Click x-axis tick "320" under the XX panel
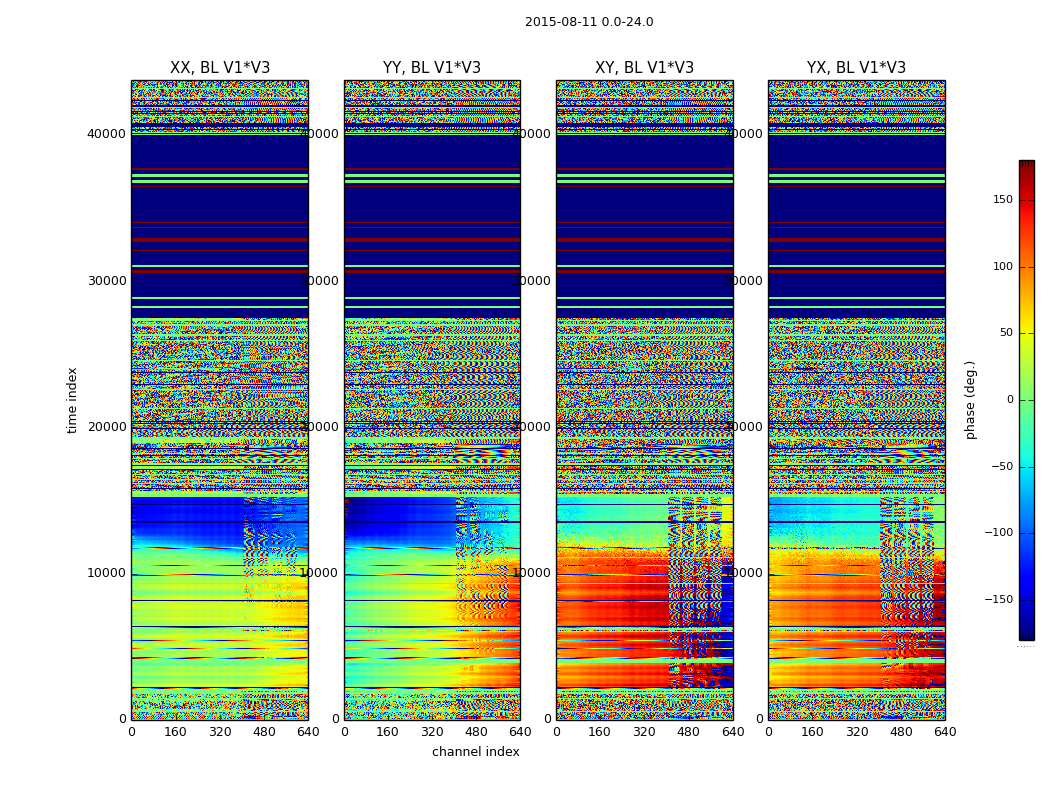The height and width of the screenshot is (800, 1050). pyautogui.click(x=220, y=732)
